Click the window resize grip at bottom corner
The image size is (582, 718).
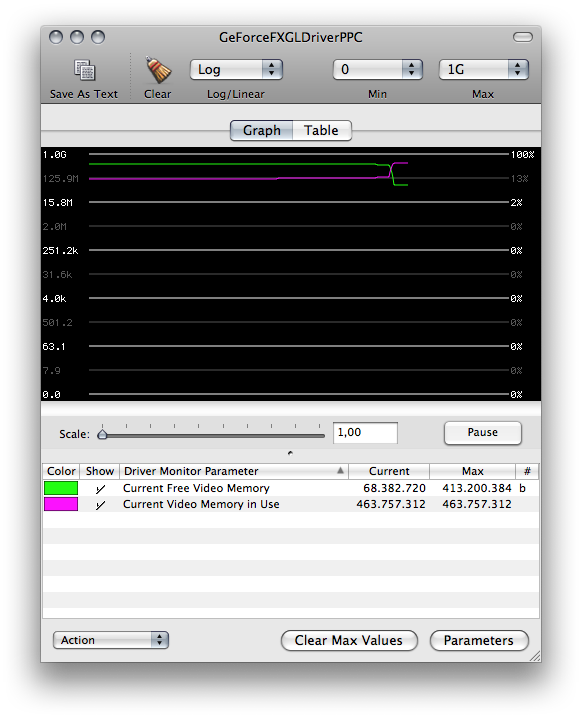535,656
